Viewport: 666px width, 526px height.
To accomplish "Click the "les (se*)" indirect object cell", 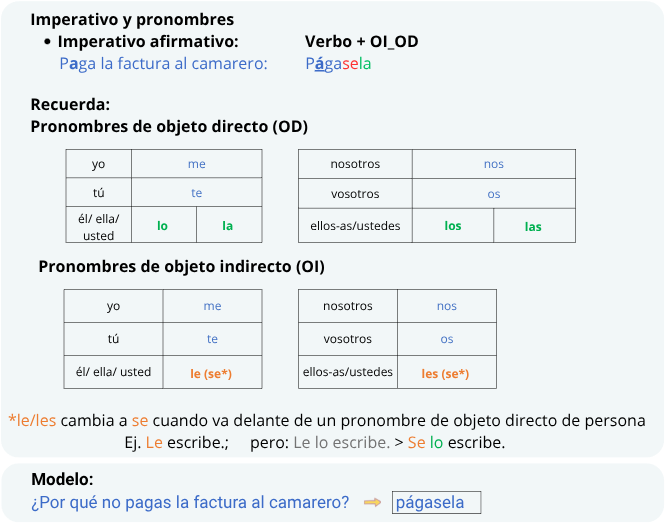I will coord(445,373).
